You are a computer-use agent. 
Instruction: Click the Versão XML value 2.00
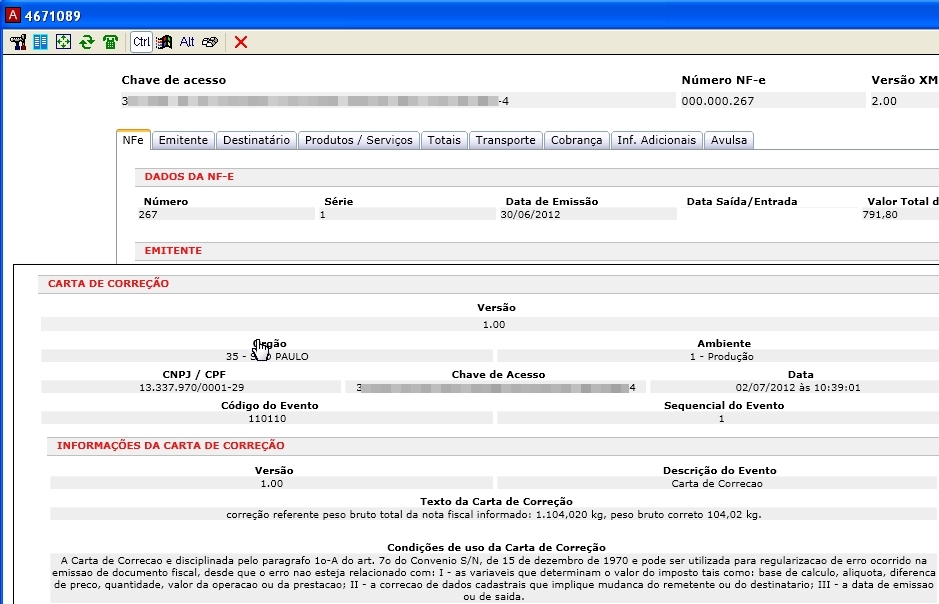pyautogui.click(x=884, y=101)
